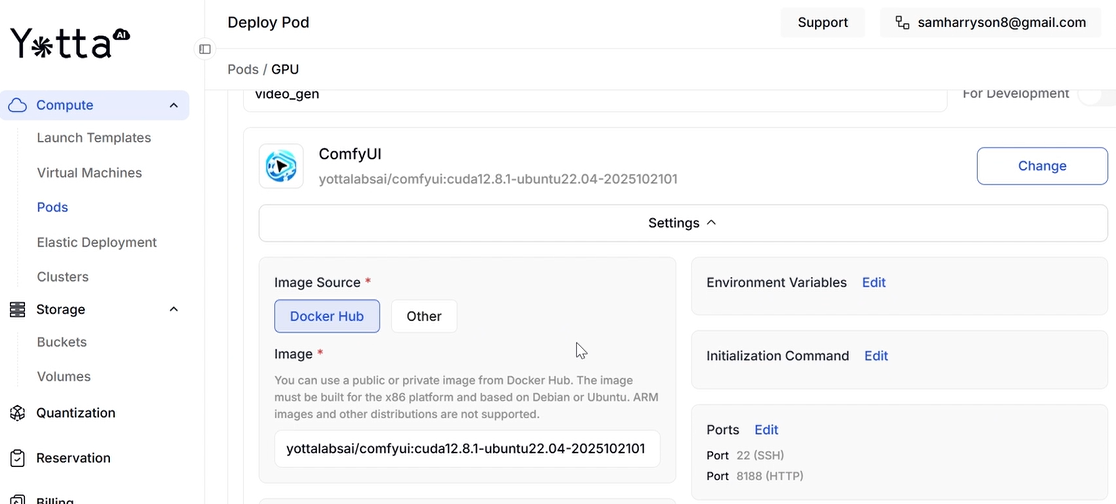This screenshot has height=504, width=1116.
Task: Click the Storage icon in sidebar
Action: [x=18, y=310]
